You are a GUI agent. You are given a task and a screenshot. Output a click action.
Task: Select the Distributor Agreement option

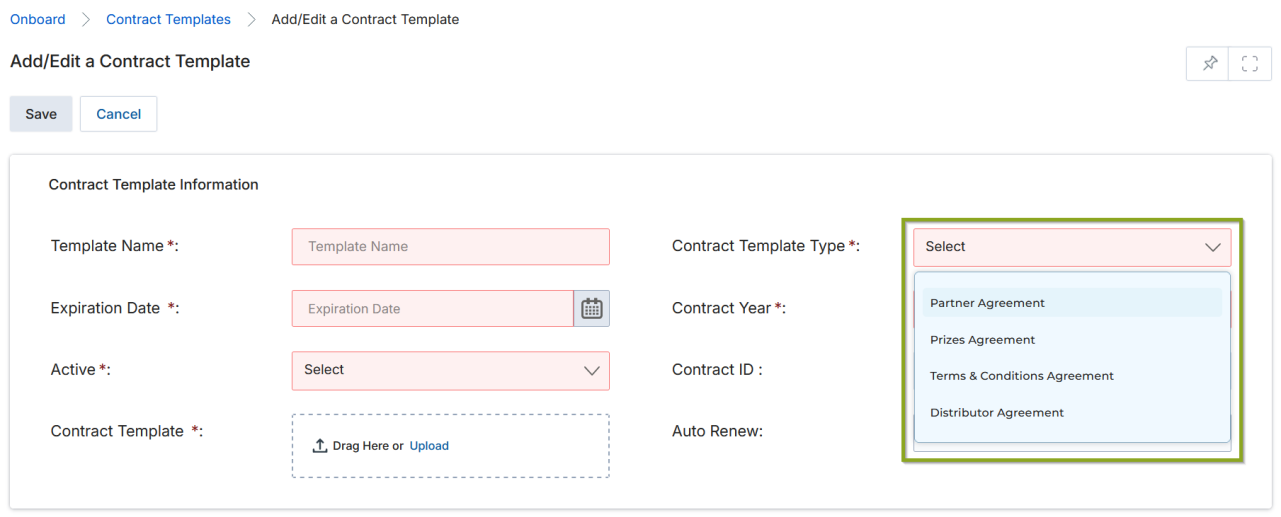[1072, 412]
